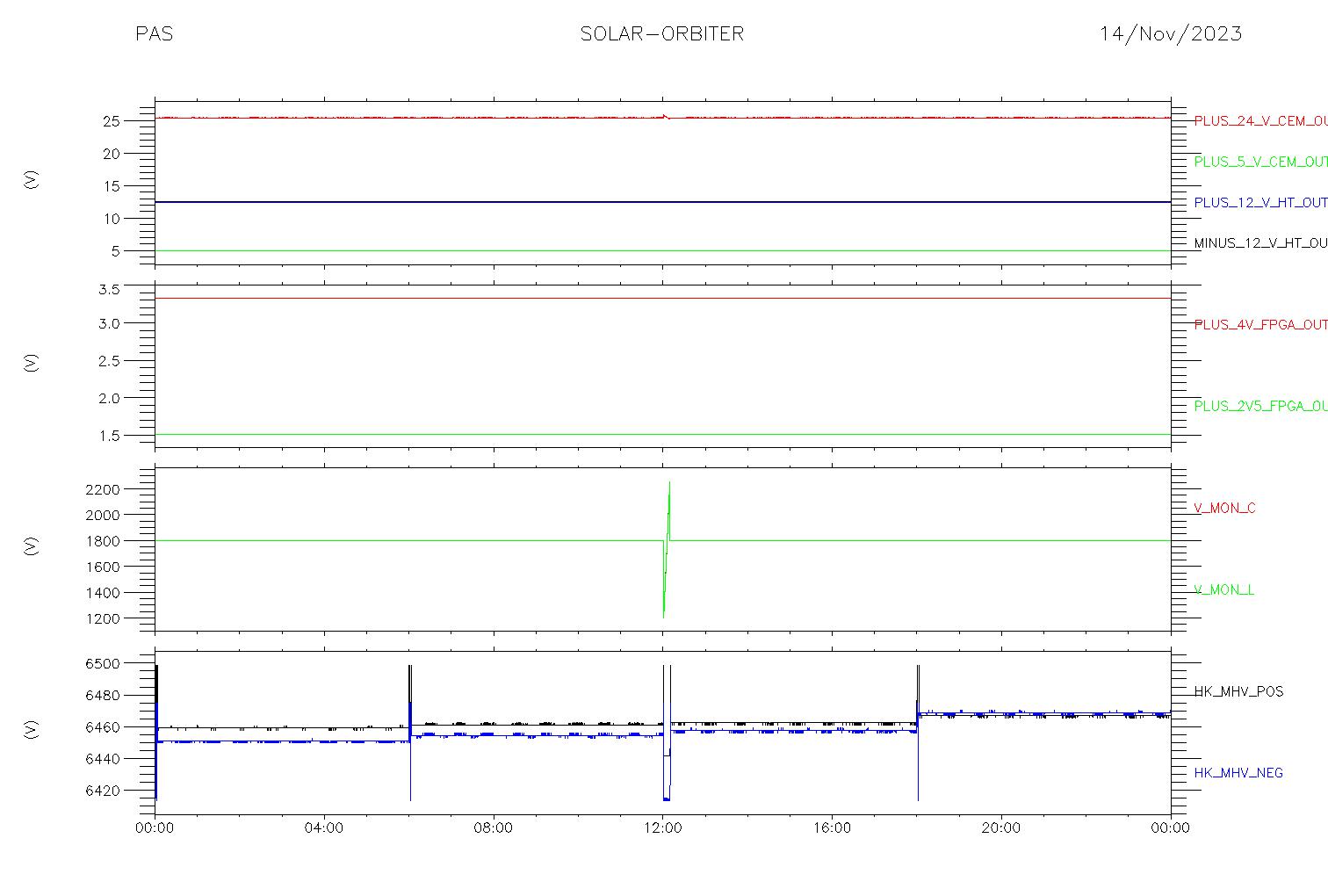Click the 12:00 time axis label
The image size is (1328, 896).
pos(662,827)
